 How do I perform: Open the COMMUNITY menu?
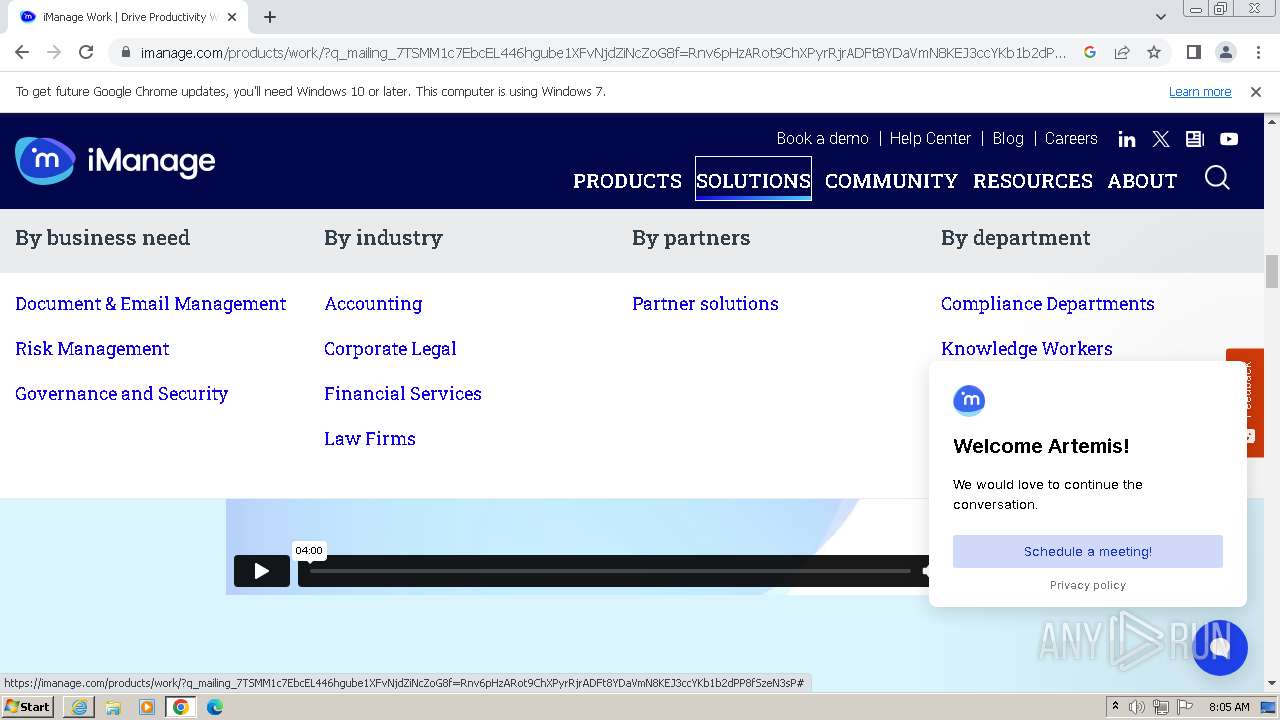(x=891, y=181)
